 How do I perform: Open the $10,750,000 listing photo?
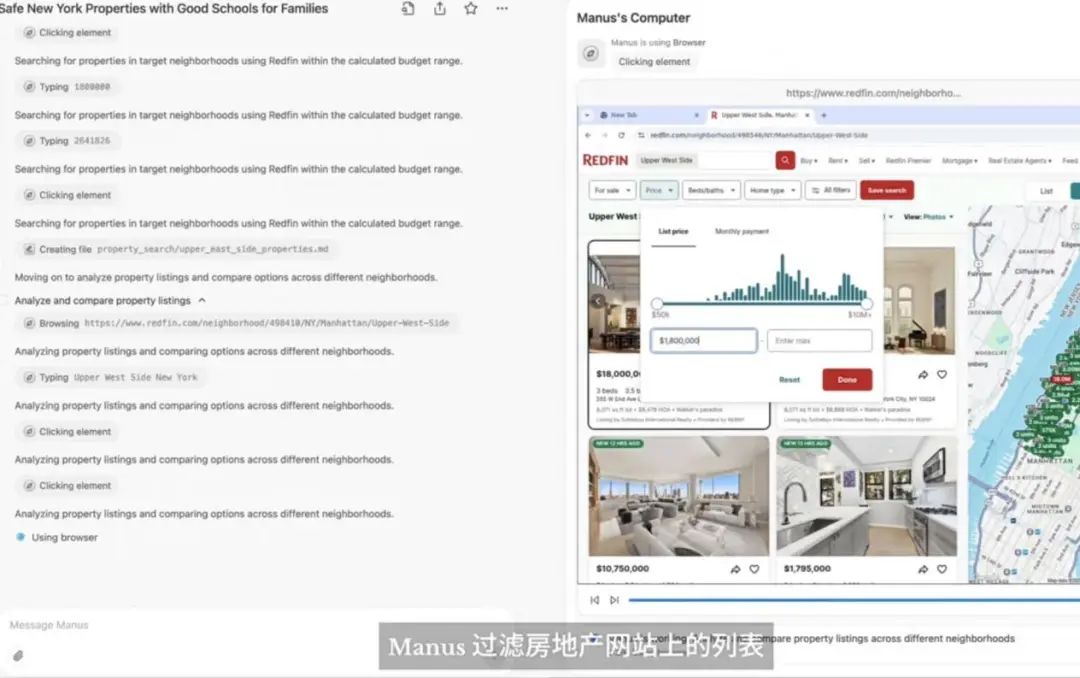click(x=678, y=496)
